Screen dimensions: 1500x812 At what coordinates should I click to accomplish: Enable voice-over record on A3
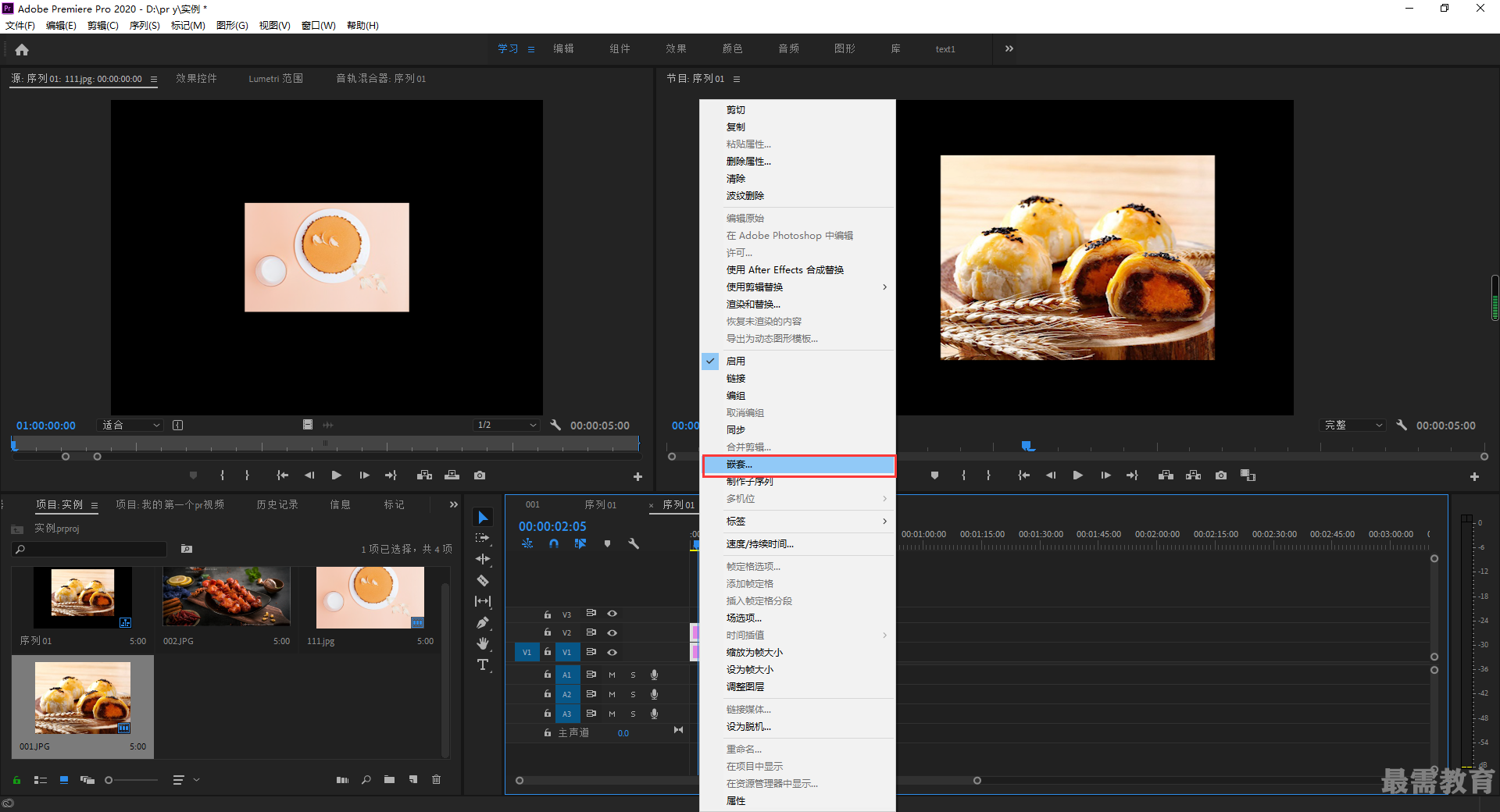click(654, 714)
